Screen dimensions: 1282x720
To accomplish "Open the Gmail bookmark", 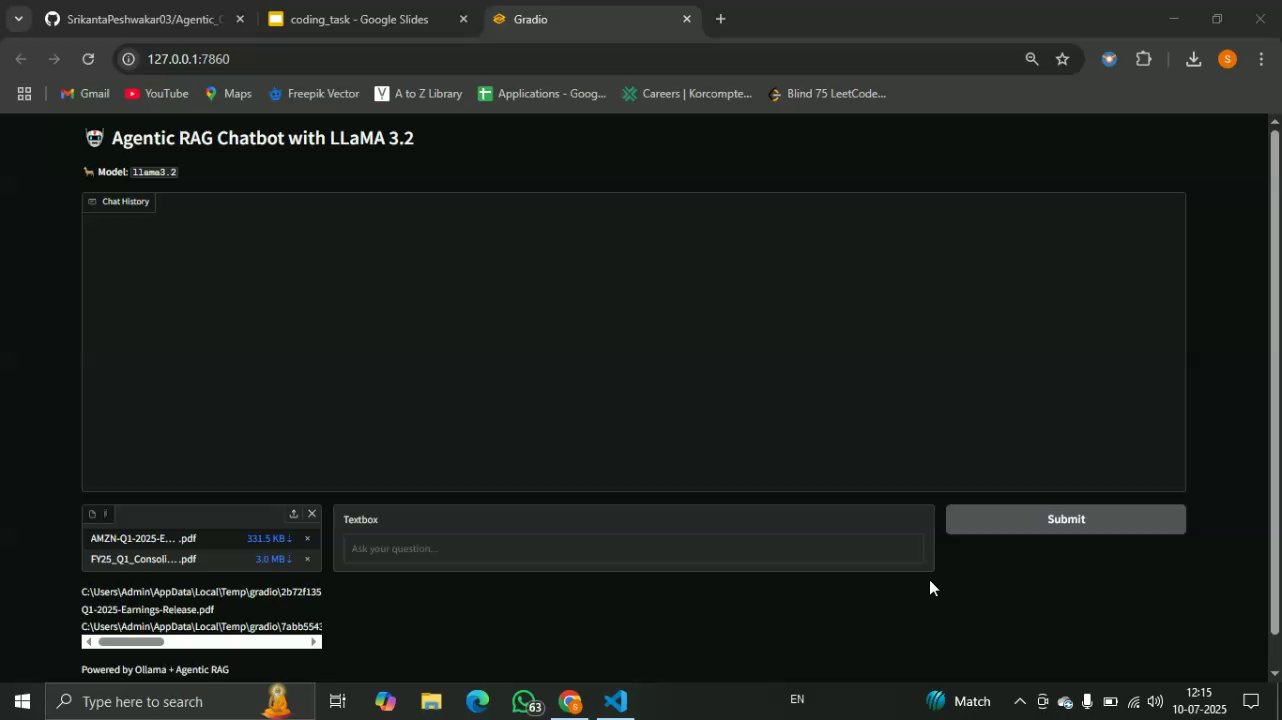I will [x=85, y=94].
